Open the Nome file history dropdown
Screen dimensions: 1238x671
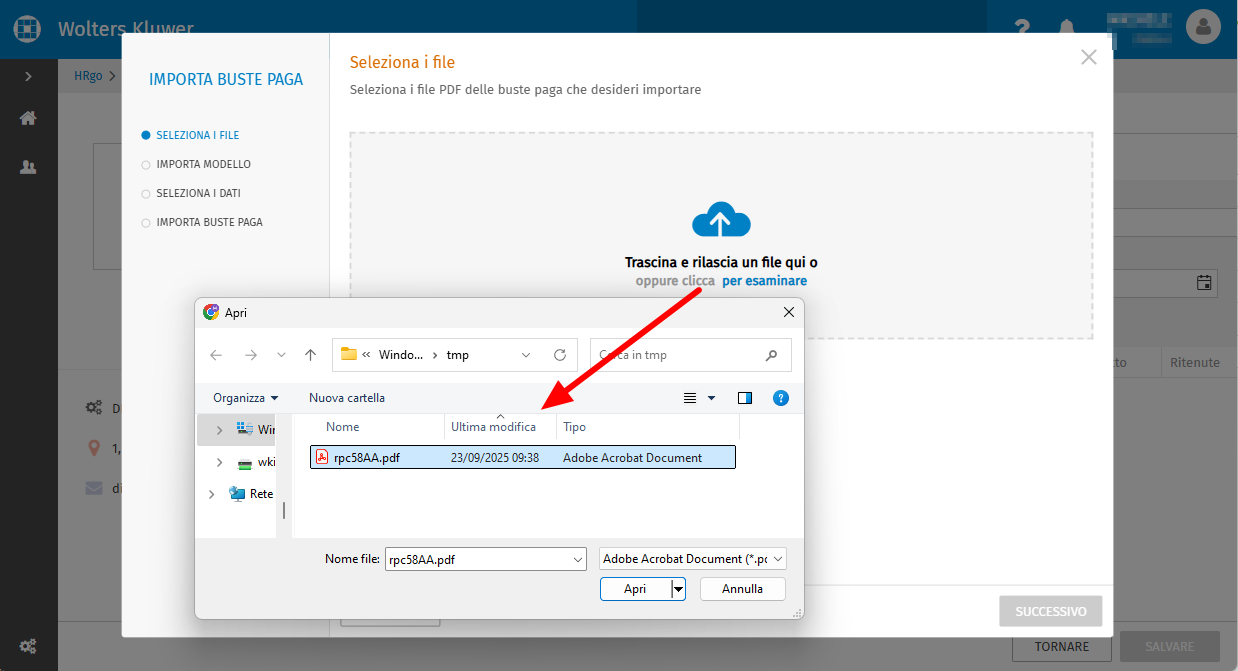click(x=577, y=559)
